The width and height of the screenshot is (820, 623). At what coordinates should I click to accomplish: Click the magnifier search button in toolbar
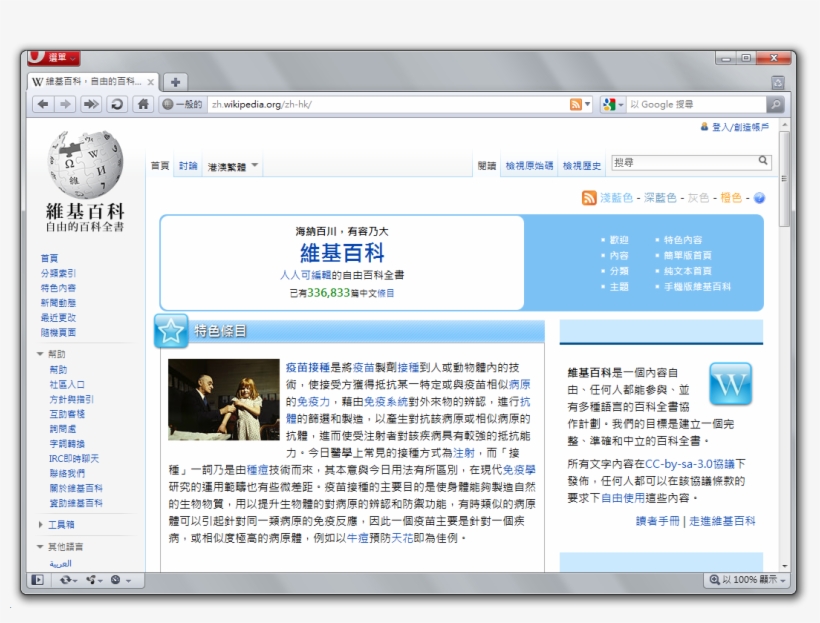coord(776,105)
